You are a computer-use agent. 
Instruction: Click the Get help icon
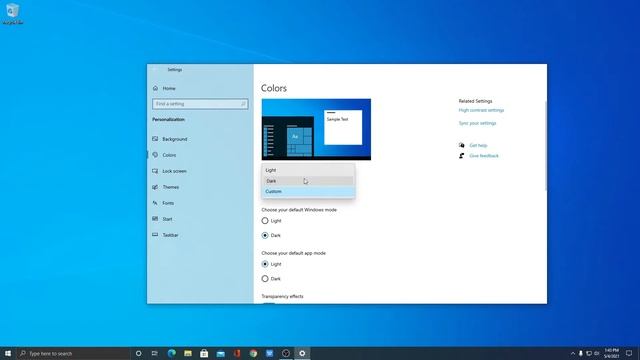[462, 145]
